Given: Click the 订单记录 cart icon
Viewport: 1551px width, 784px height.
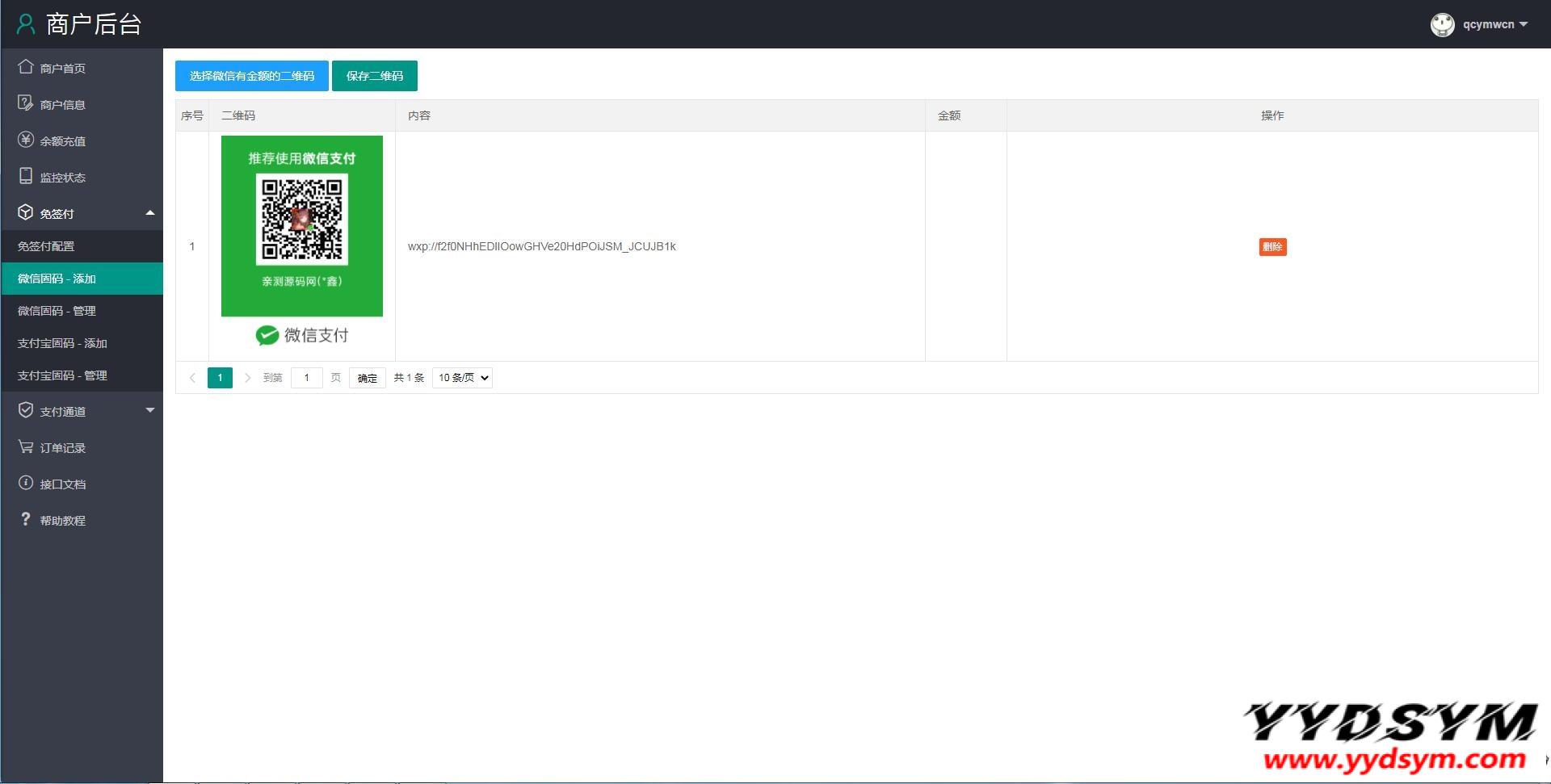Looking at the screenshot, I should (x=26, y=447).
